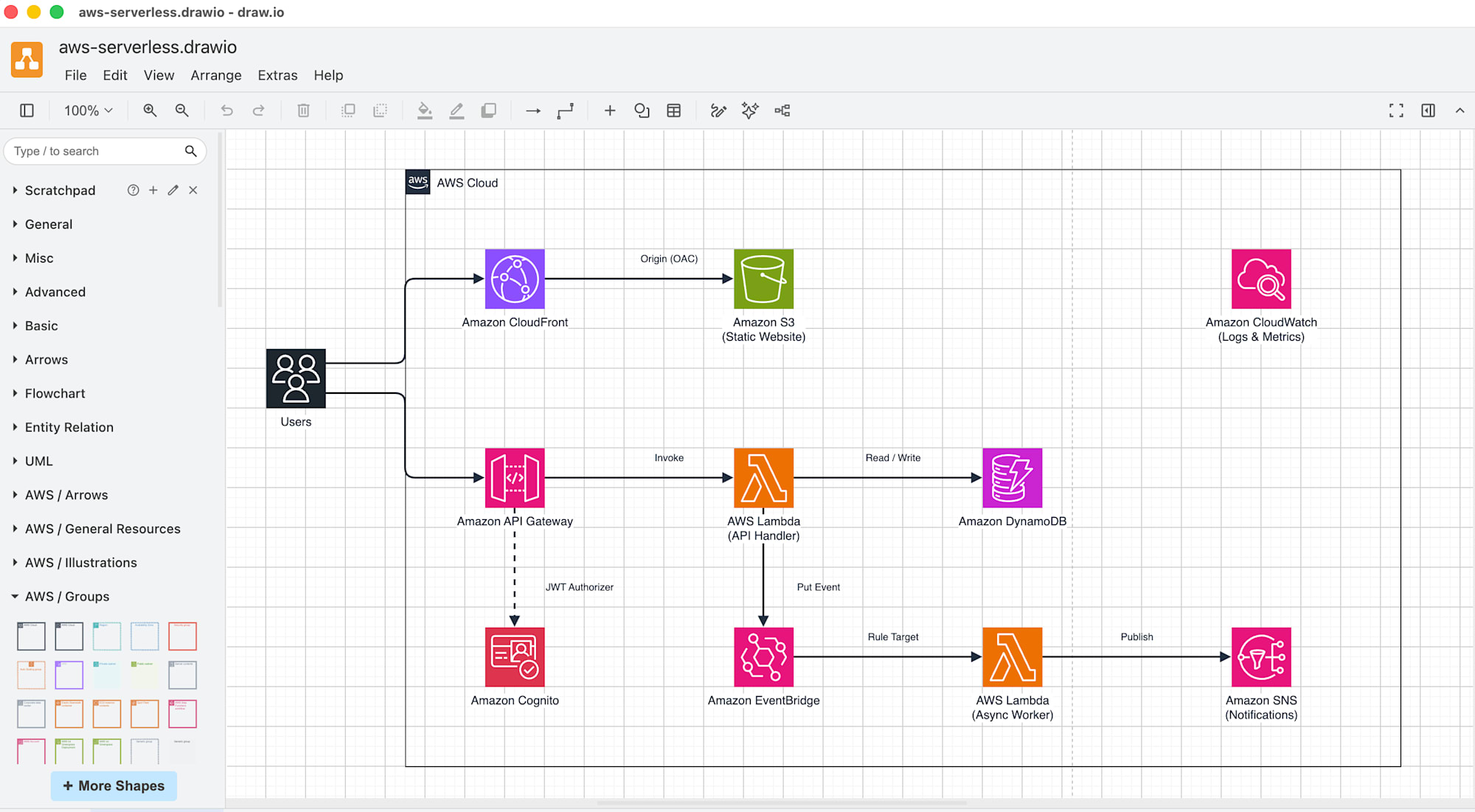Expand the AWS / Arrows section
The width and height of the screenshot is (1475, 812).
coord(66,495)
